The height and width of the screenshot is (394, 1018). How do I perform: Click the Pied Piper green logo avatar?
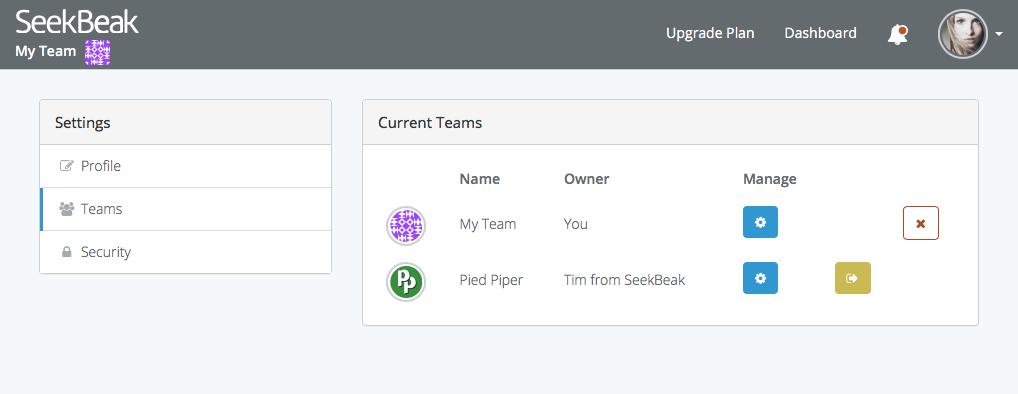pyautogui.click(x=406, y=282)
